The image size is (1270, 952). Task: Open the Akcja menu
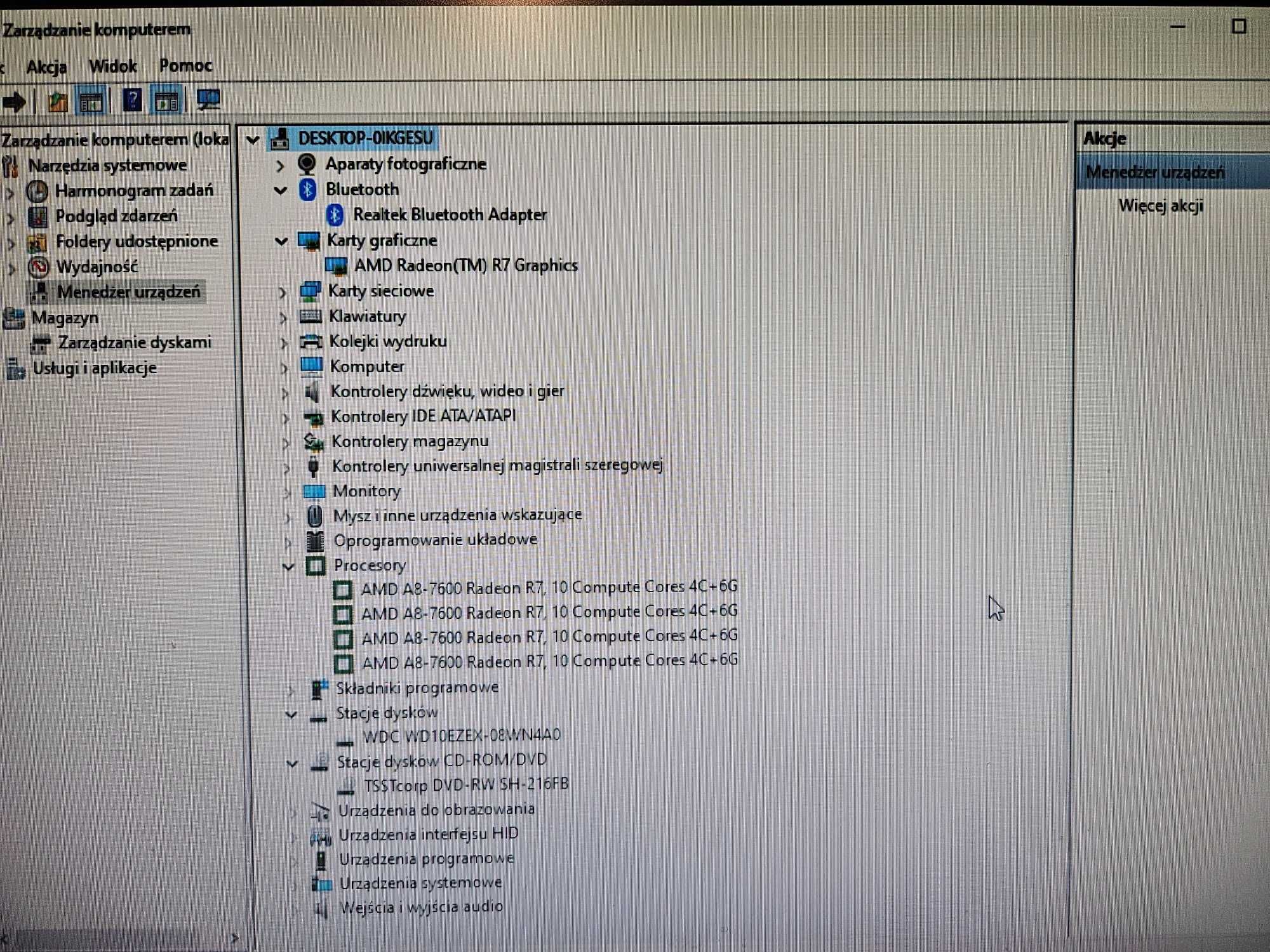[x=46, y=67]
